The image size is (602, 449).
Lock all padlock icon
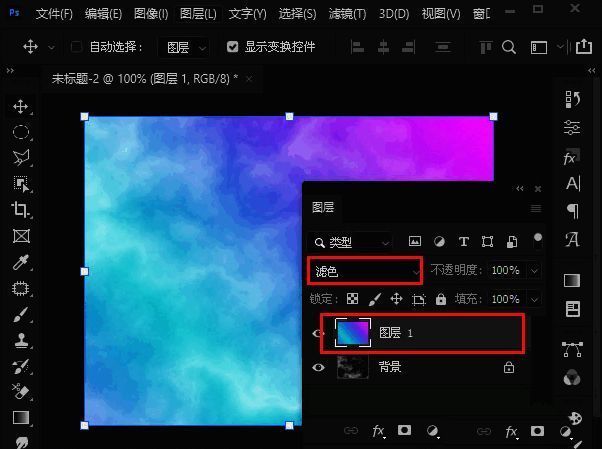441,298
